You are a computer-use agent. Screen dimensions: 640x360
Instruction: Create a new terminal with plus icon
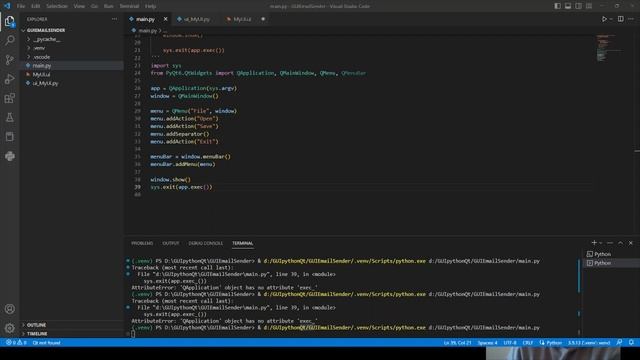(594, 243)
